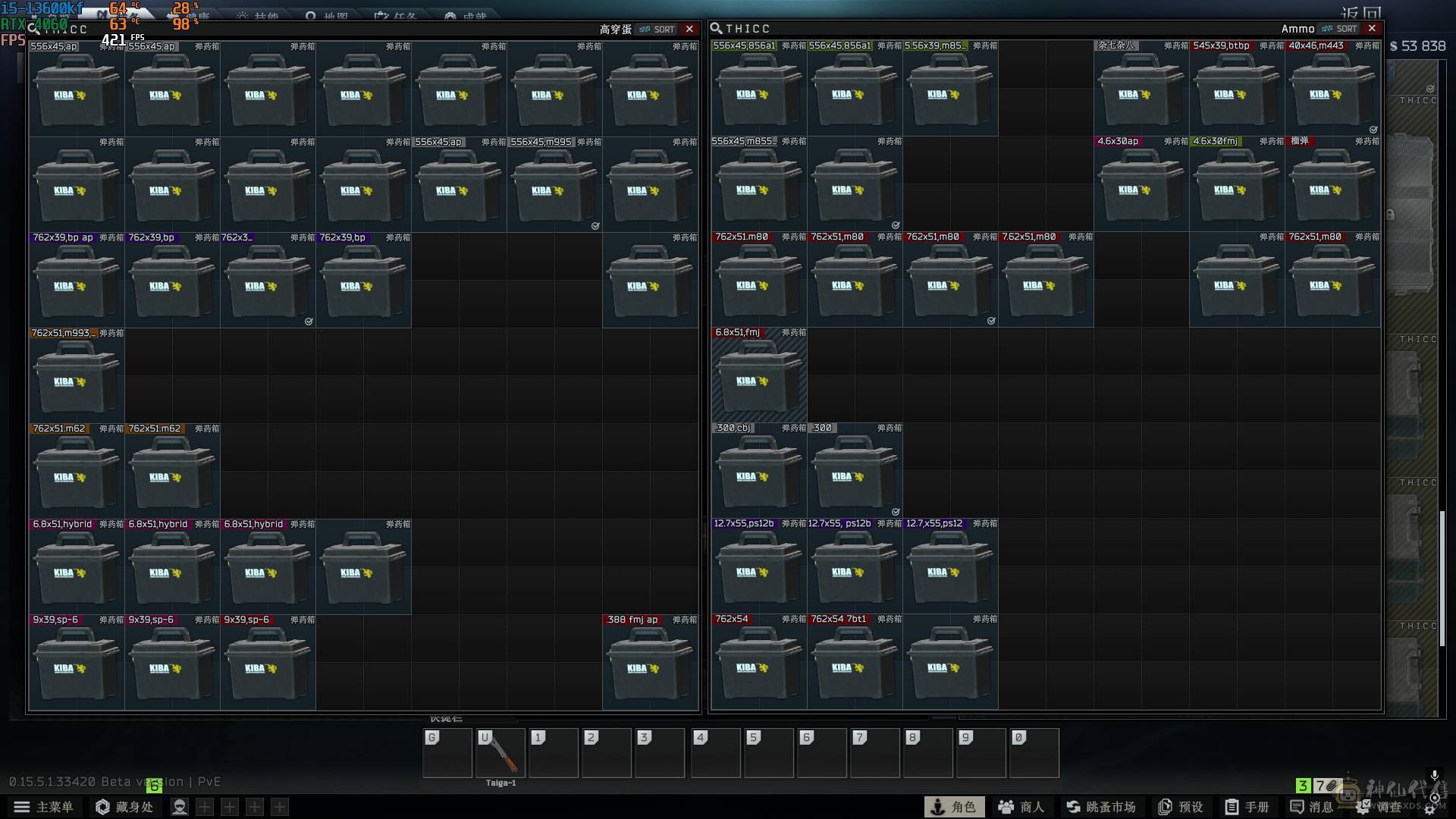Click the player avatar icon in bottom bar
Viewport: 1456px width, 819px height.
[x=179, y=807]
